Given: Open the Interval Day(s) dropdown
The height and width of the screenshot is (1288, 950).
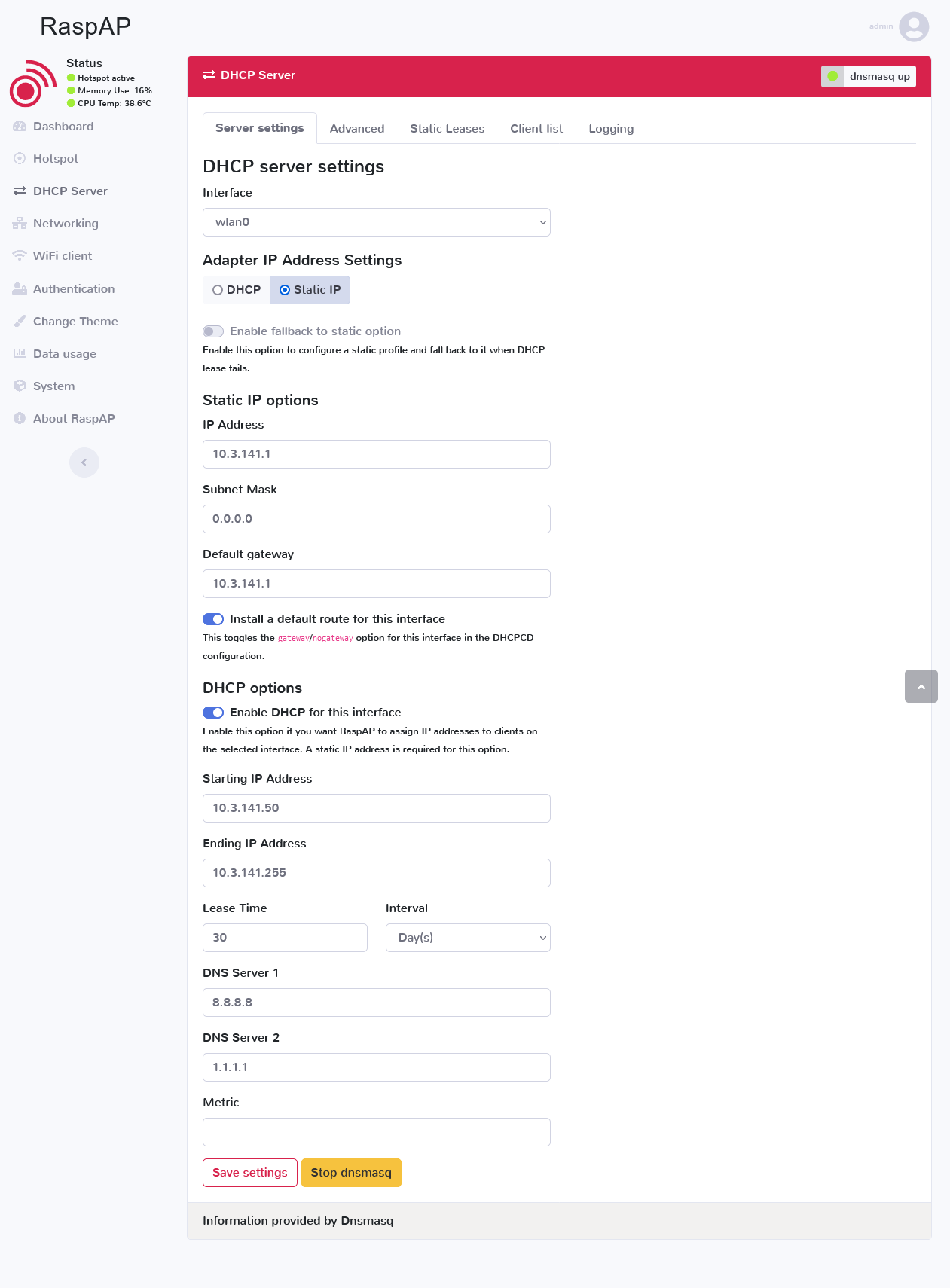Looking at the screenshot, I should click(468, 938).
